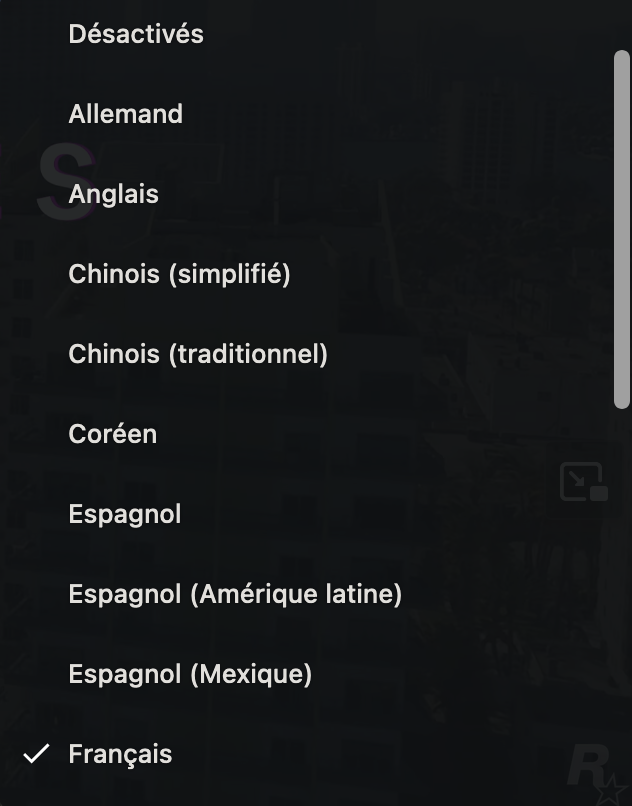Screen dimensions: 632x806
Task: Turn subtitles off with Désactivés
Action: (x=136, y=34)
